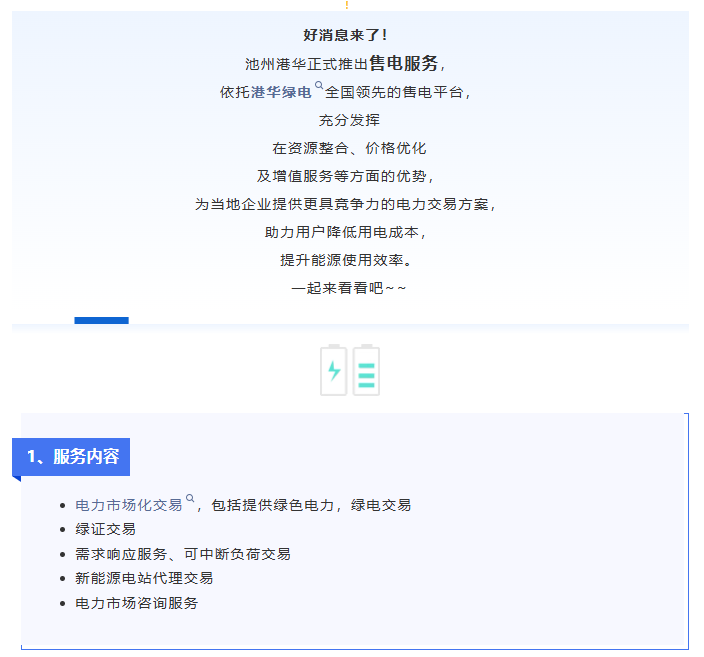
Task: Select the 在资源整合、价格优化 text line
Action: 349,148
